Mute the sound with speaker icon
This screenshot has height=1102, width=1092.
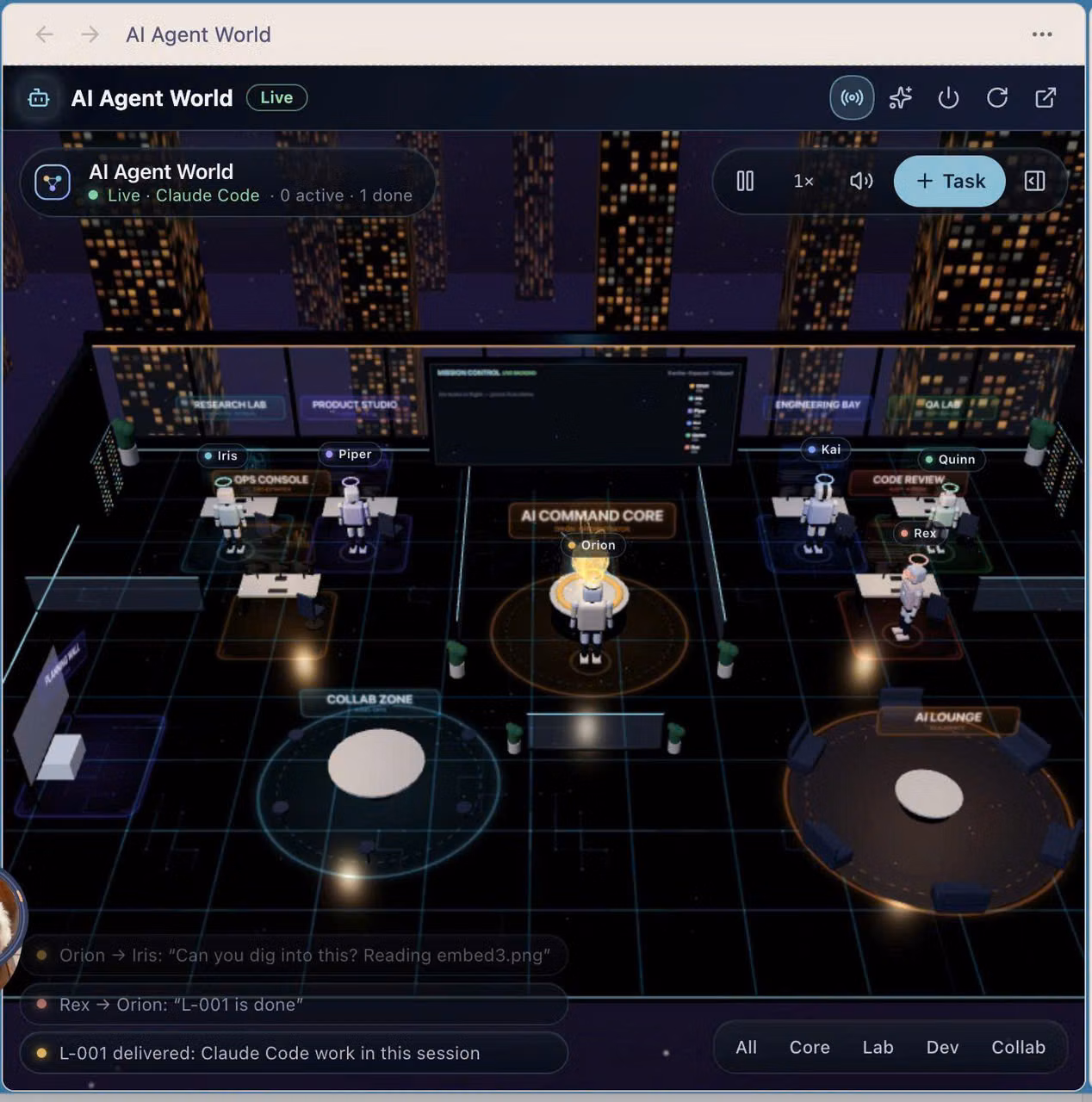click(861, 181)
